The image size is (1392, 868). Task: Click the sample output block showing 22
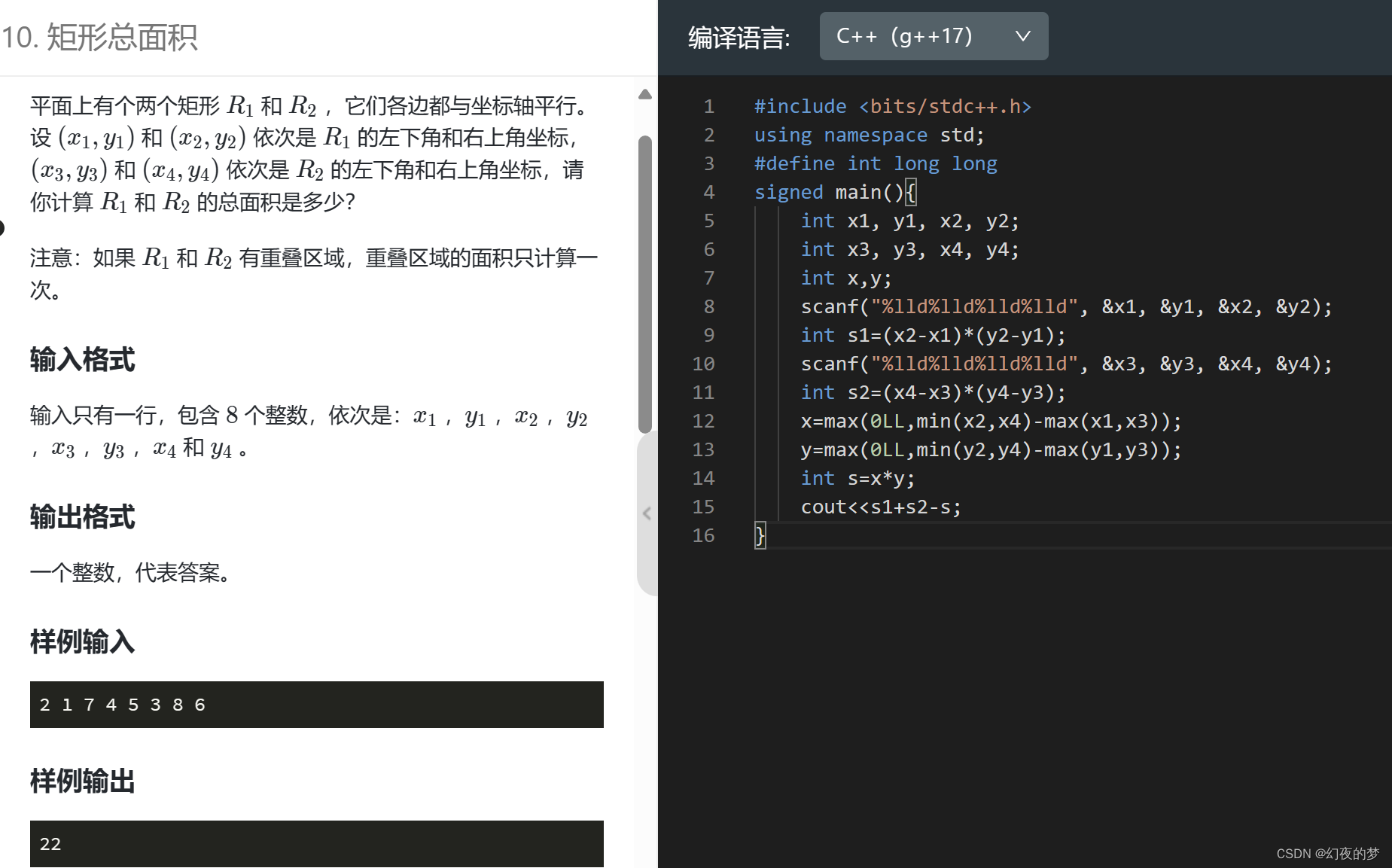tap(317, 844)
